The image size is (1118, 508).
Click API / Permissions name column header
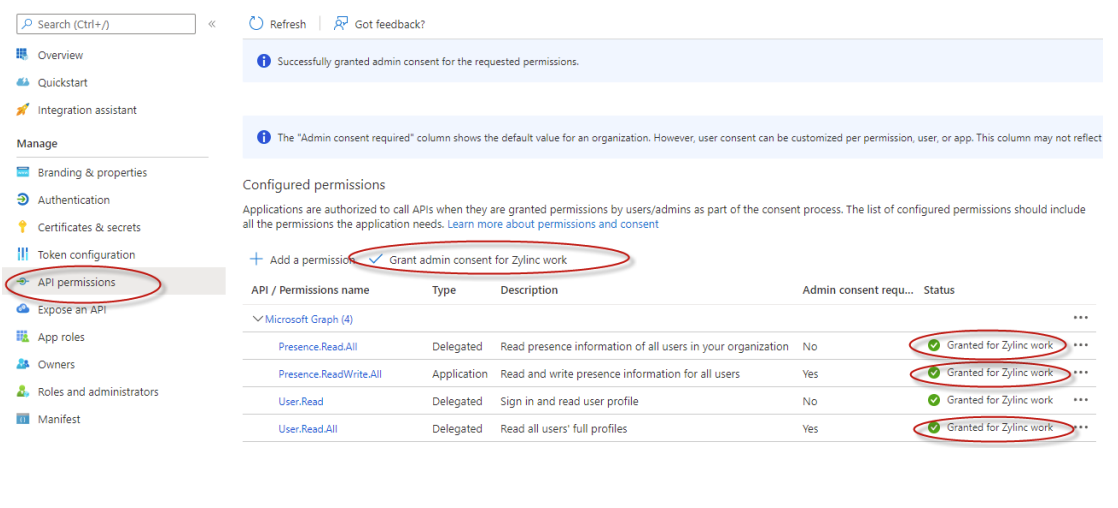310,290
